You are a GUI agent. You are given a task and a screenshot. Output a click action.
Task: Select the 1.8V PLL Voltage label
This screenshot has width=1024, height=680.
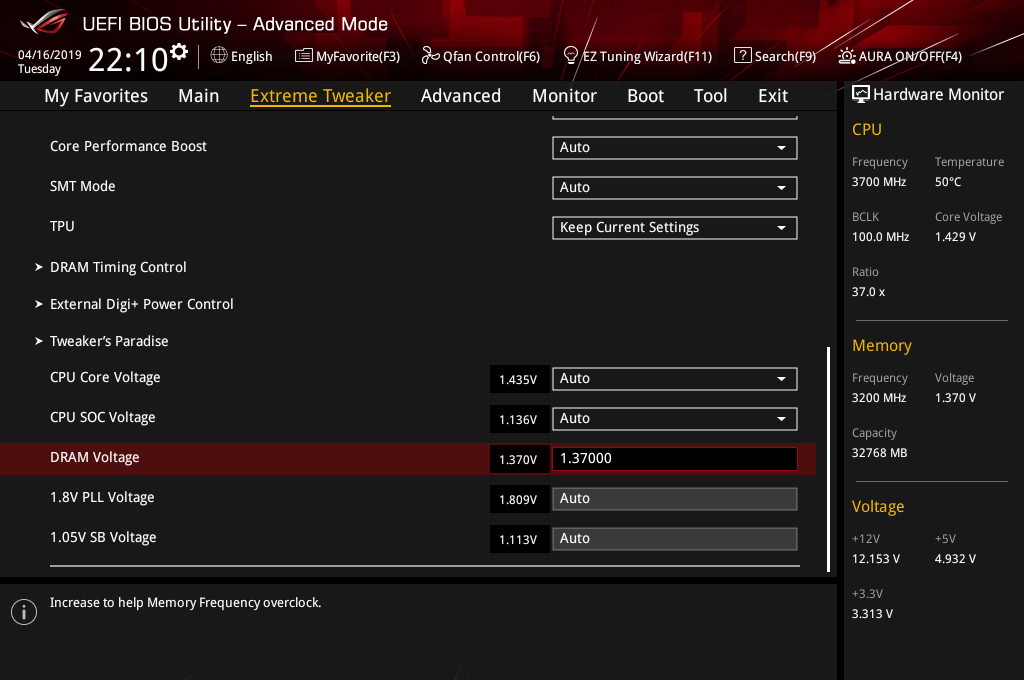102,497
